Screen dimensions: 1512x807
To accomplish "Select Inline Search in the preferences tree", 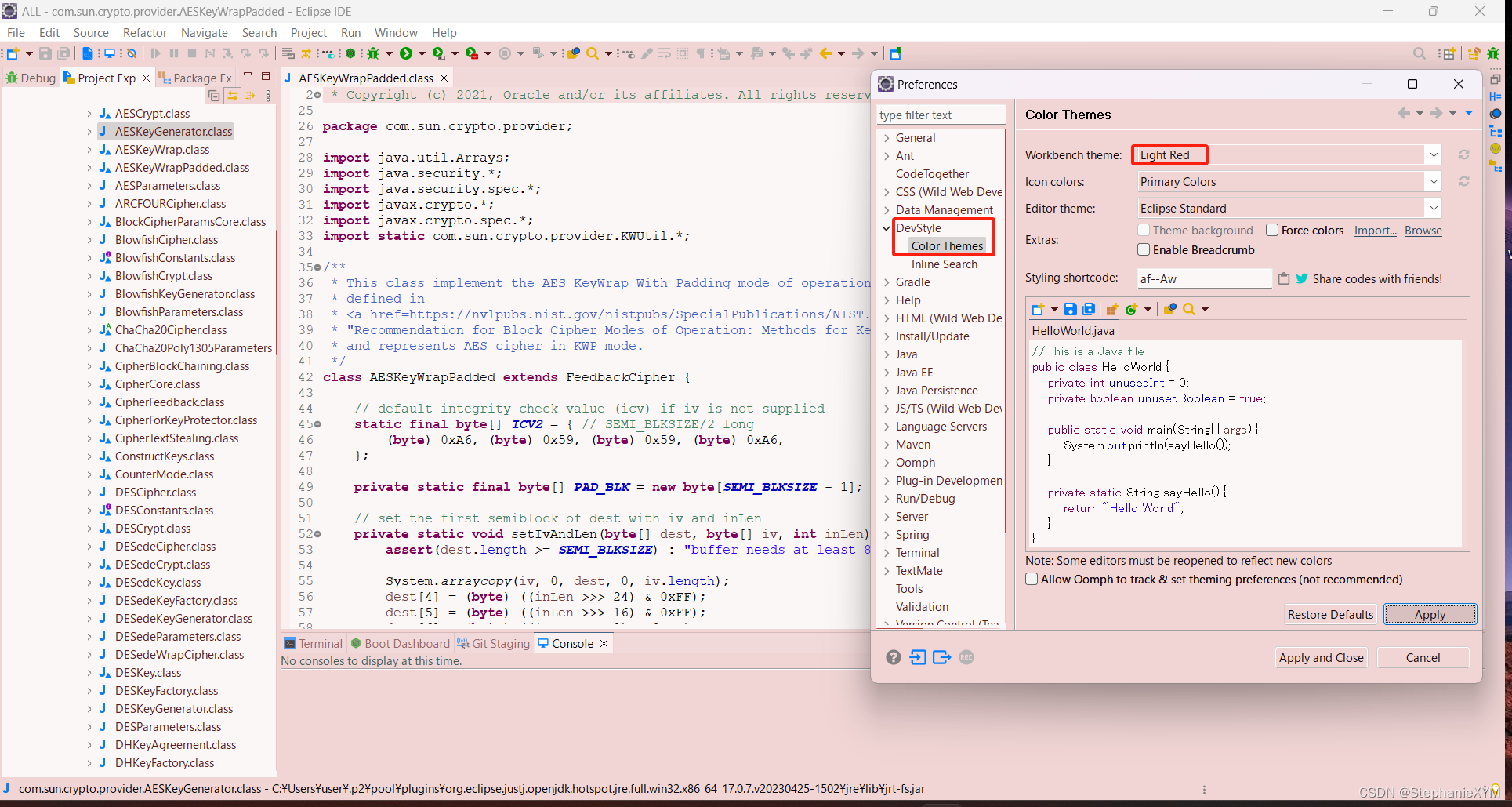I will point(944,264).
